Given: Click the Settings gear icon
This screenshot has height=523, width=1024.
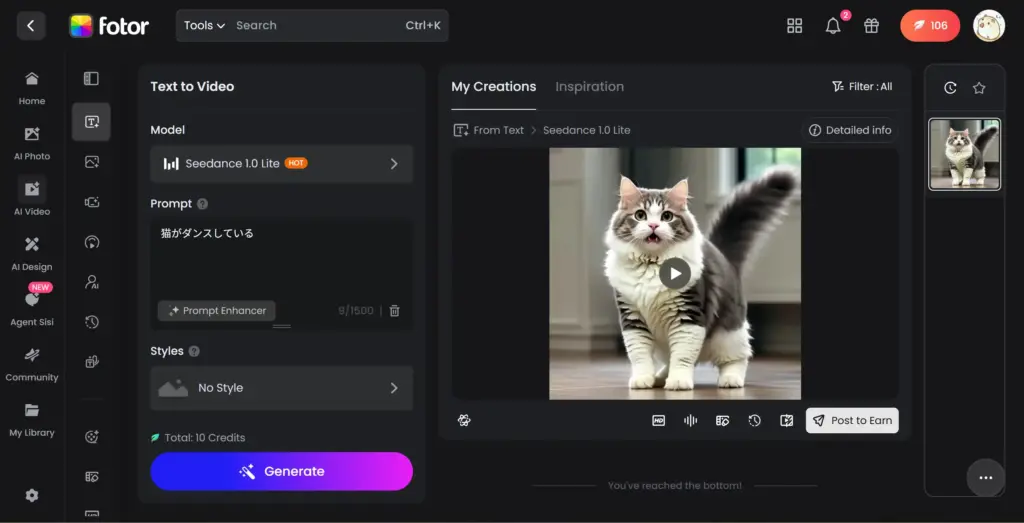Looking at the screenshot, I should coord(32,495).
